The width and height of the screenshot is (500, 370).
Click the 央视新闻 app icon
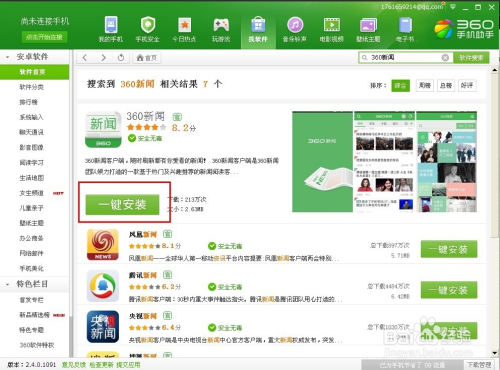click(103, 327)
